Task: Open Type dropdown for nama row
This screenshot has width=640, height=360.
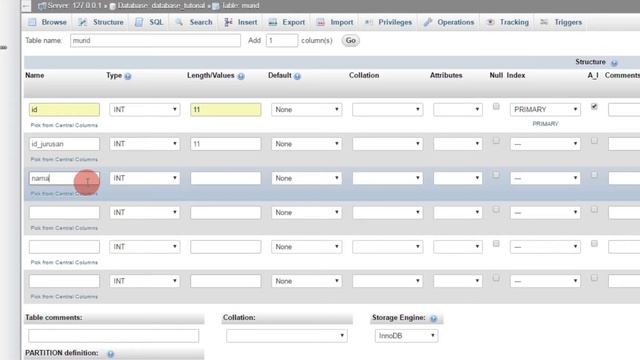Action: point(145,178)
